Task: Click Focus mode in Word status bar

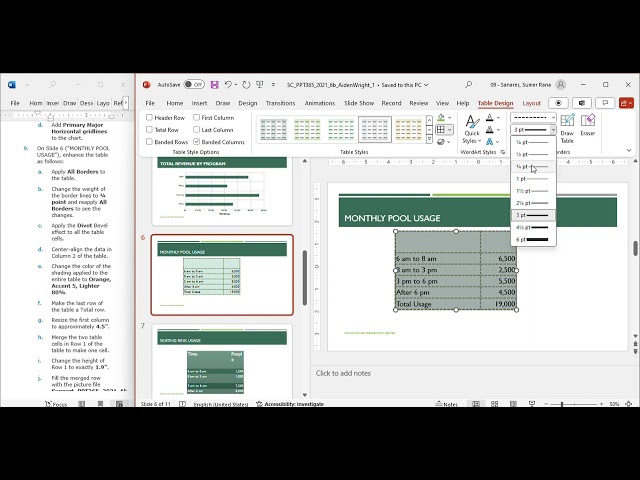Action: click(56, 404)
